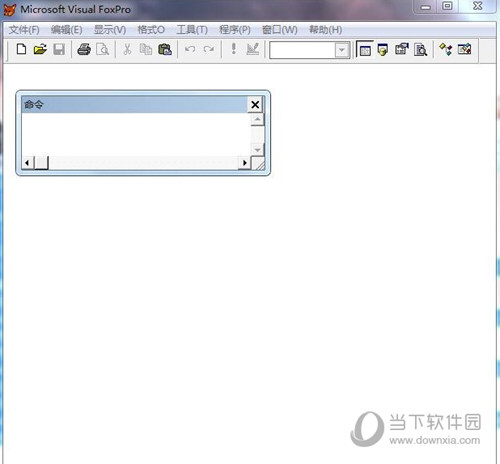Open the 文件(F) menu
The width and height of the screenshot is (500, 464).
(24, 30)
